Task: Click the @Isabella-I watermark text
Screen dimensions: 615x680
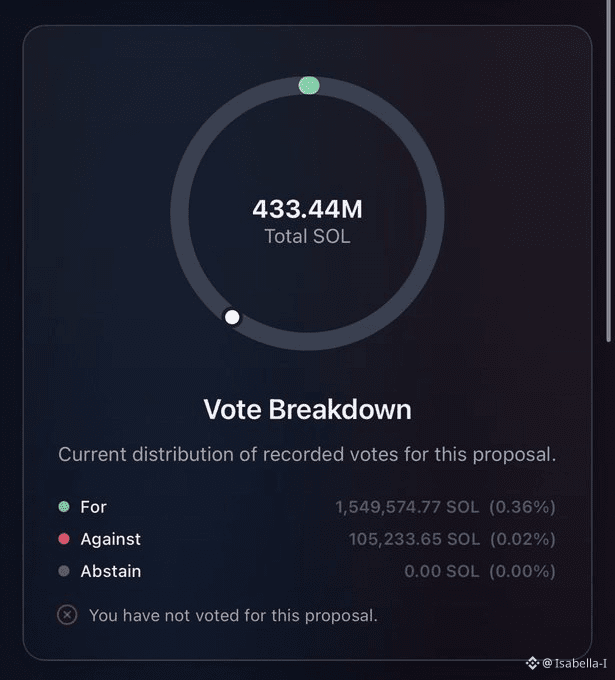Action: 575,663
